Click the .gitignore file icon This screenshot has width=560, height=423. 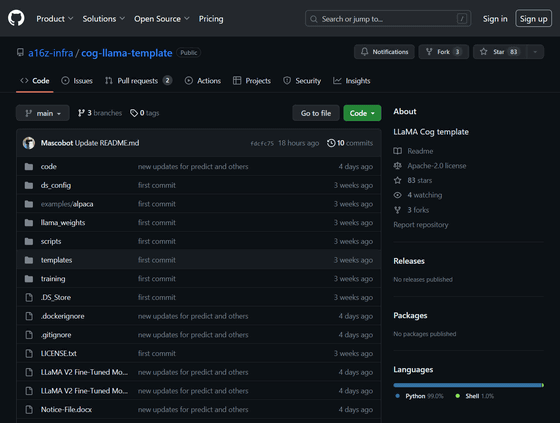pyautogui.click(x=29, y=335)
